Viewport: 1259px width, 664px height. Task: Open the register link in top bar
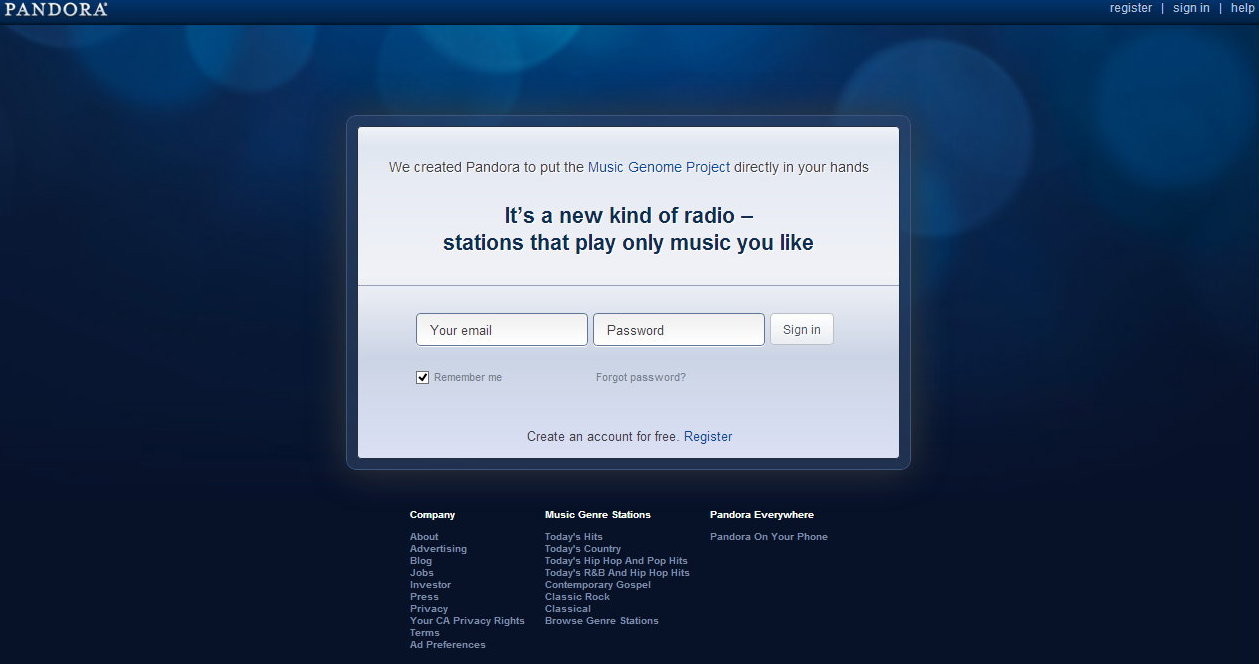tap(1131, 8)
